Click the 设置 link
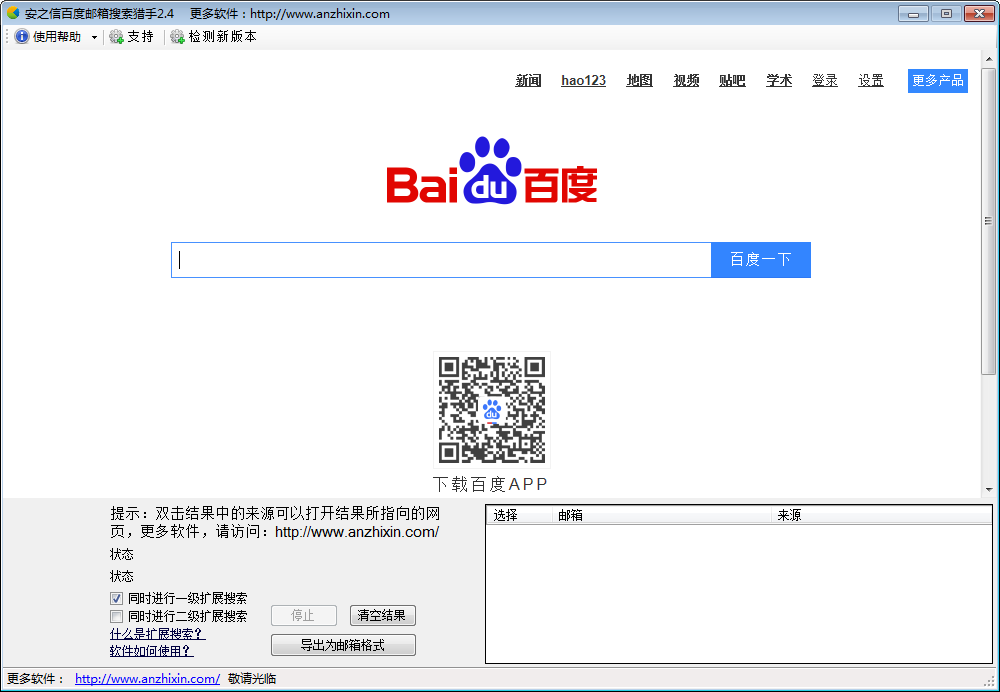Image resolution: width=1000 pixels, height=692 pixels. click(x=871, y=80)
